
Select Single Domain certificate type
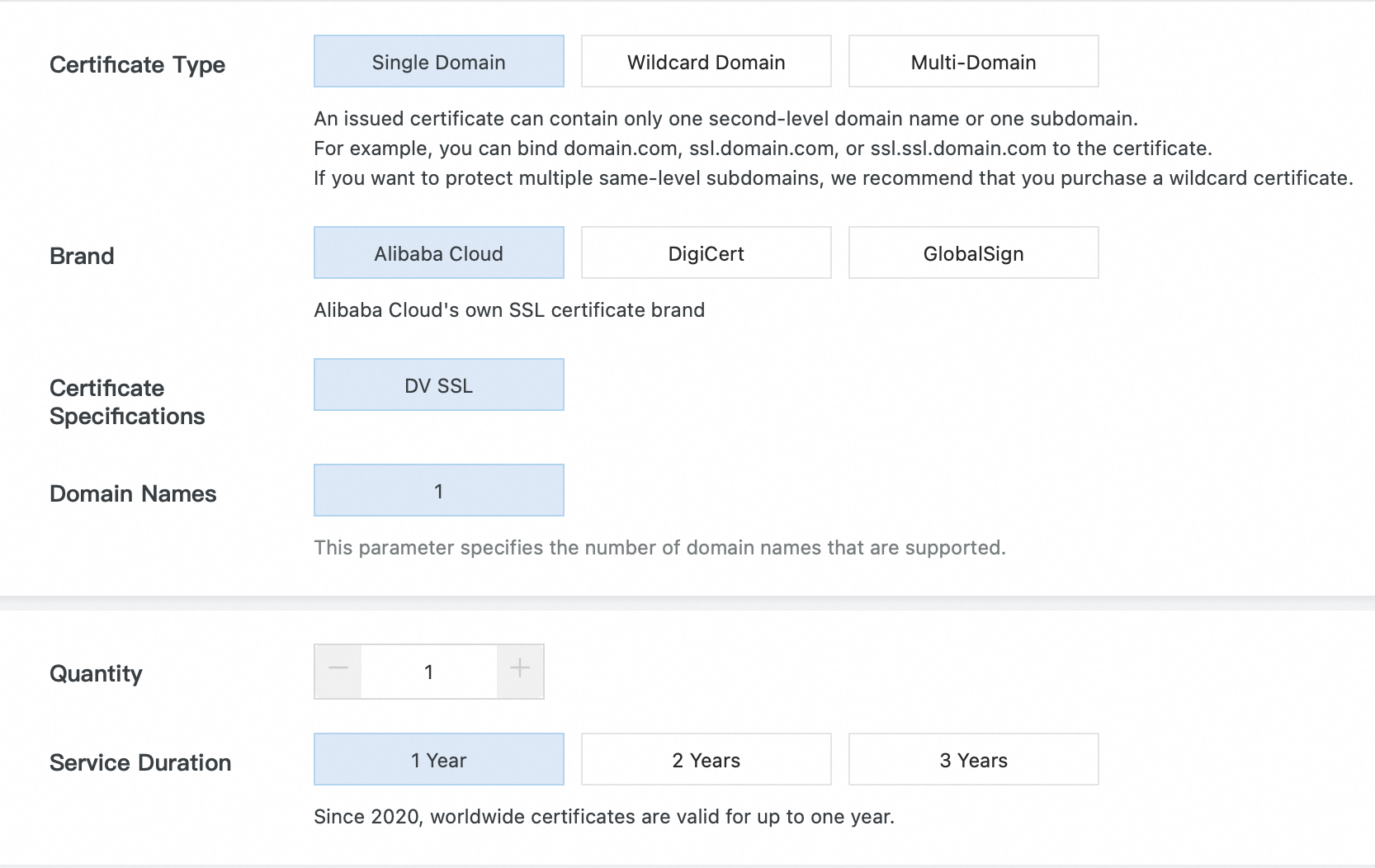(438, 62)
